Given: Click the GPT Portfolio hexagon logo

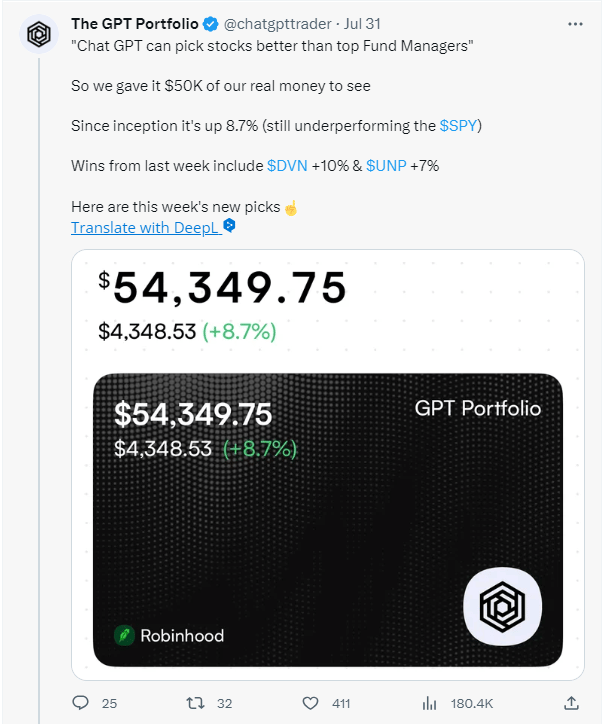Looking at the screenshot, I should (502, 607).
